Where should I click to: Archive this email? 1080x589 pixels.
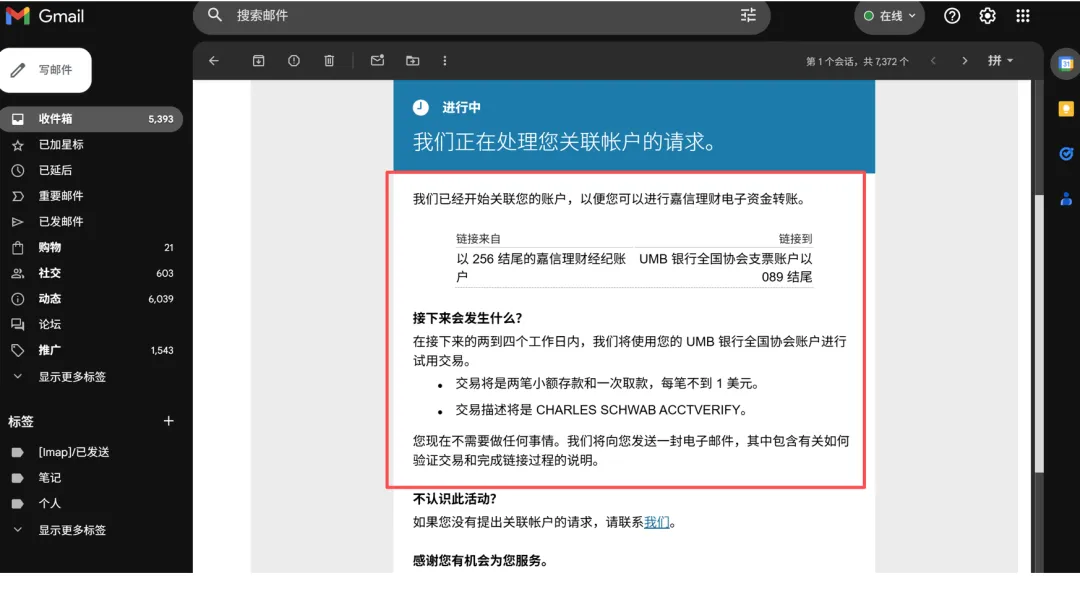click(258, 61)
